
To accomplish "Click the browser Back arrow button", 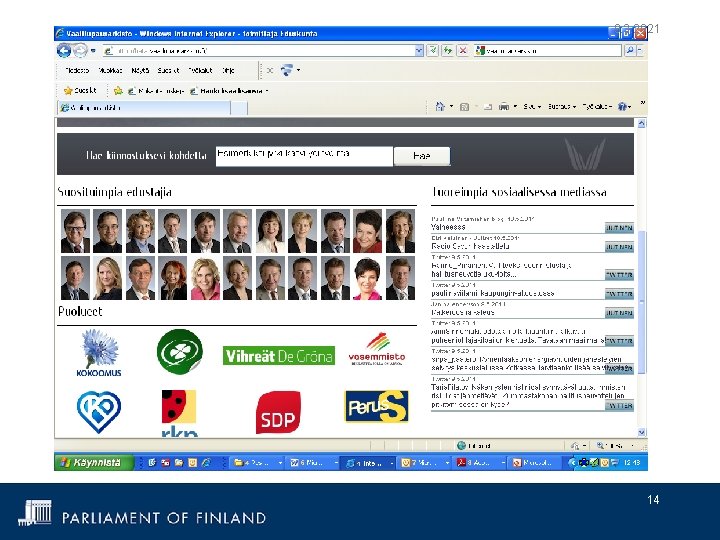I will coord(64,51).
